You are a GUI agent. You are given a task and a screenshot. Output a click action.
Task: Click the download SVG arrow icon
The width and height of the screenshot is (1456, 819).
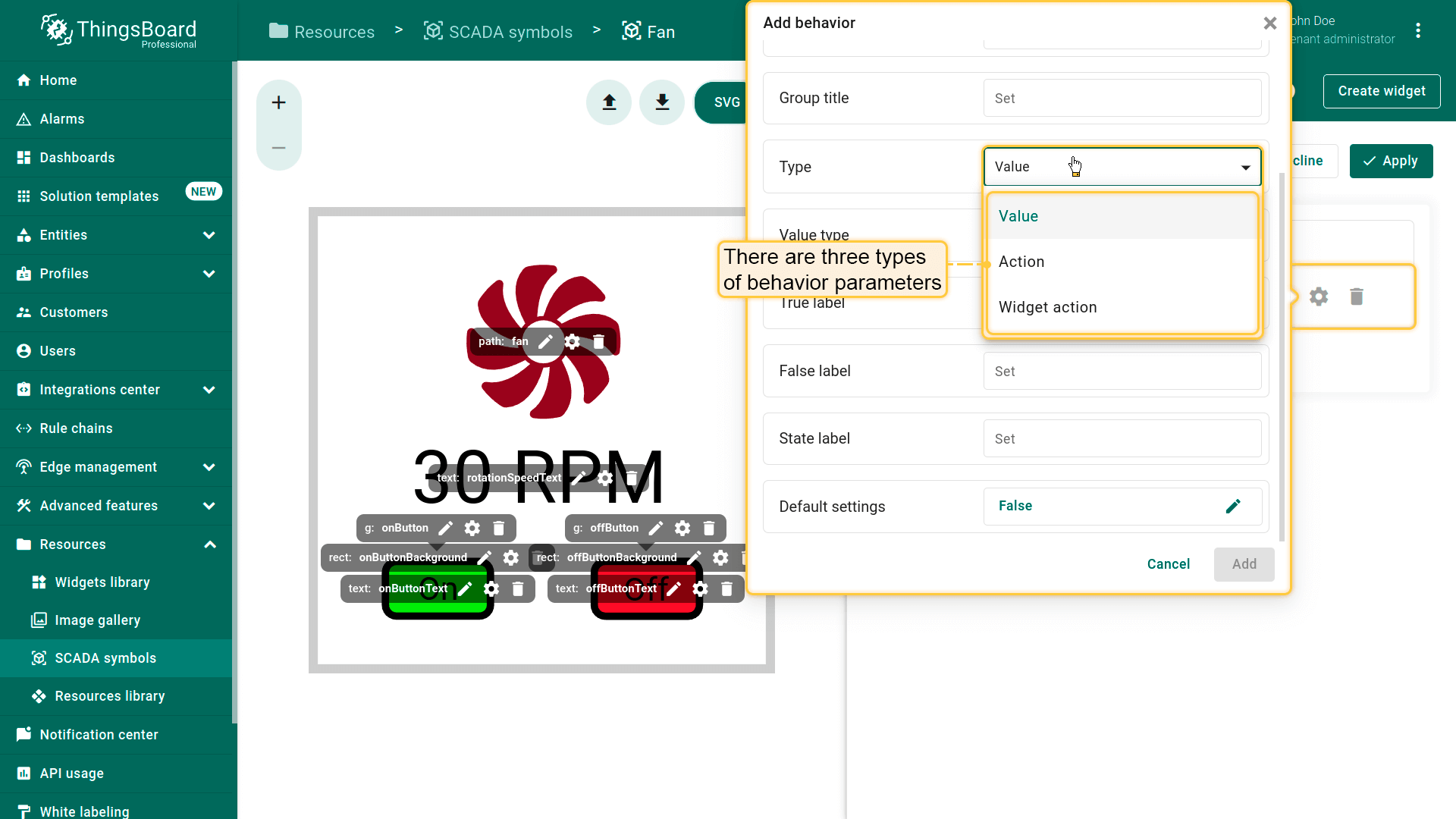[x=662, y=102]
